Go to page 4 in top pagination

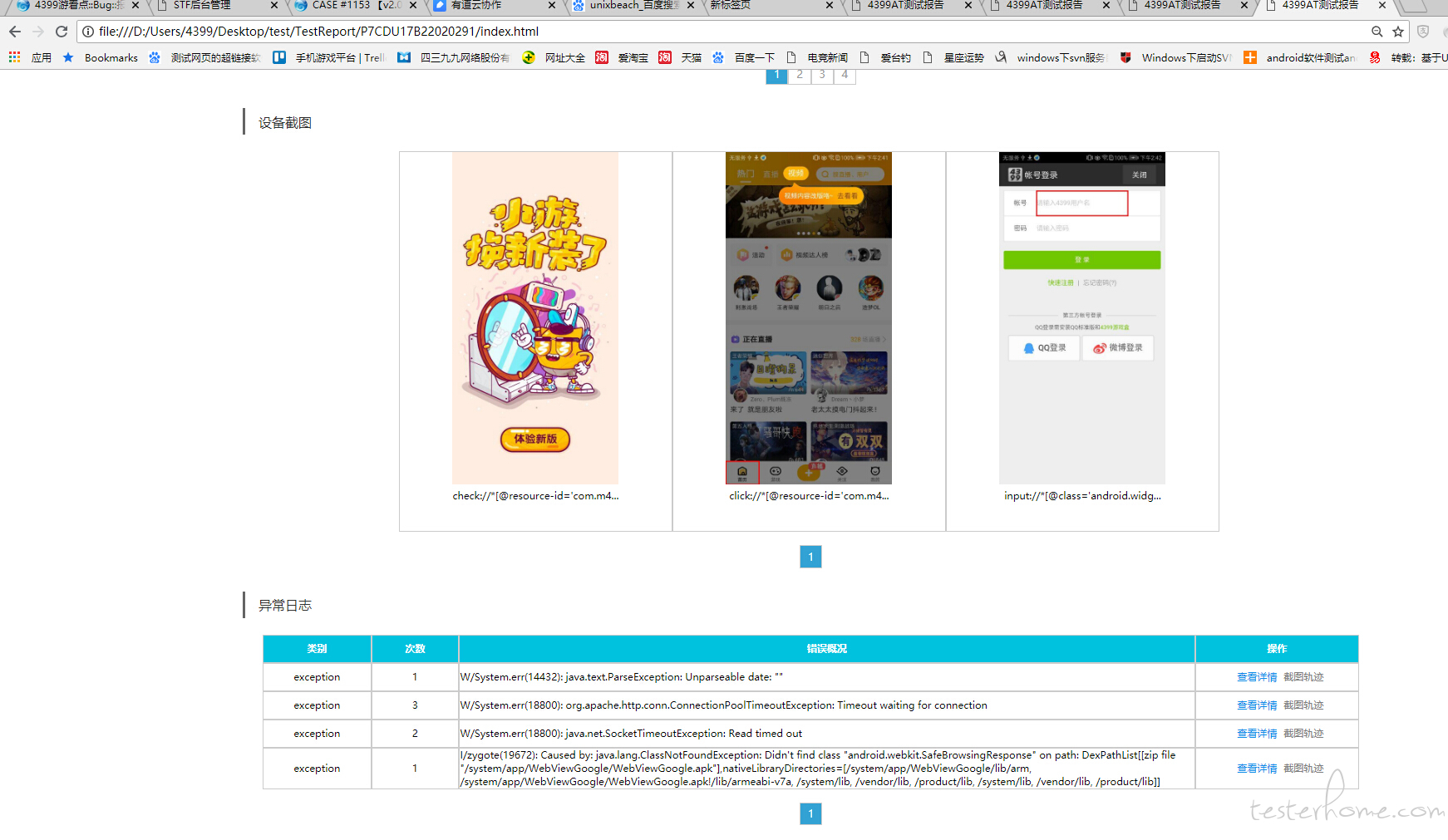click(x=845, y=75)
